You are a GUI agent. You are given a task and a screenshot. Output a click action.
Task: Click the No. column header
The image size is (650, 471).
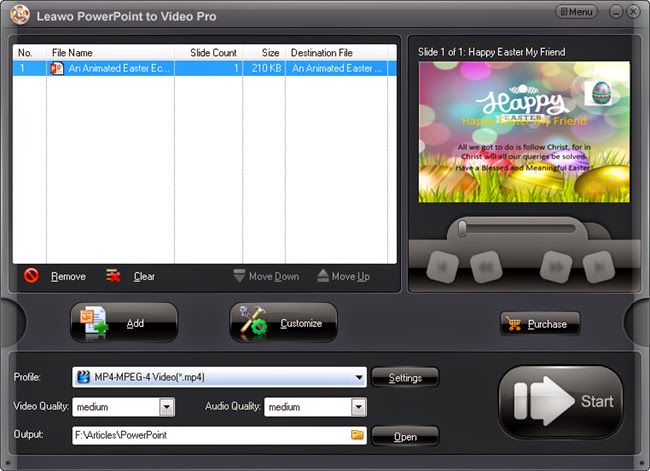[29, 53]
